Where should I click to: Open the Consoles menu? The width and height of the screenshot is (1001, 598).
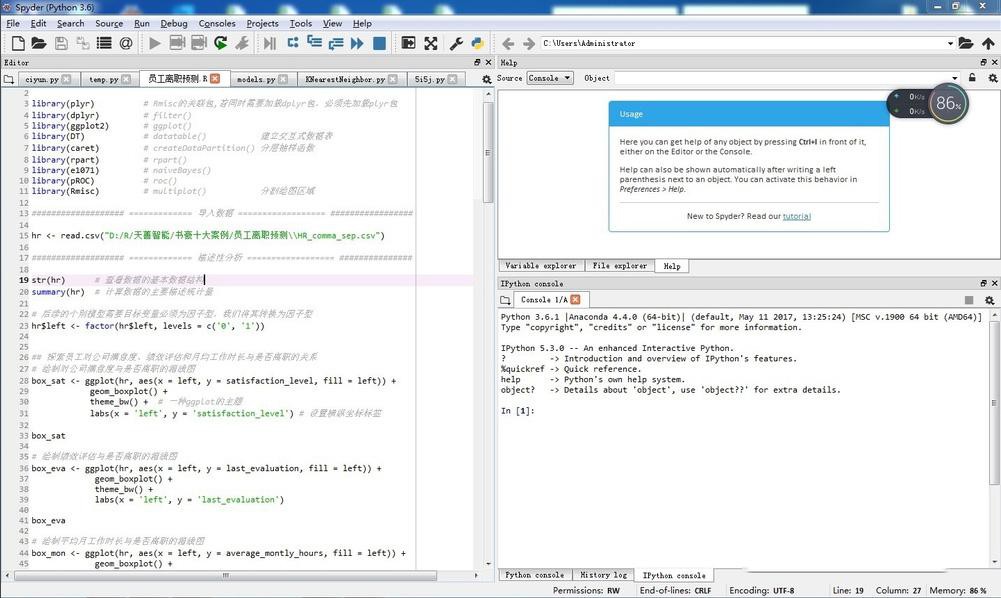217,23
